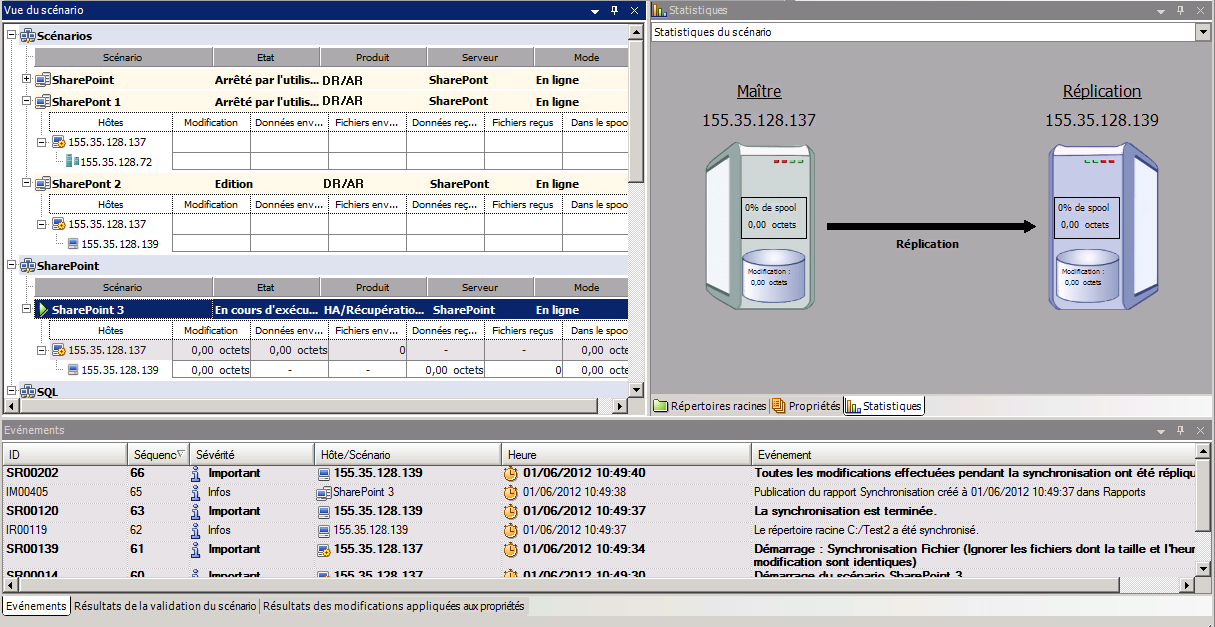
Task: Click the Master server image in Statistics
Action: pos(758,227)
